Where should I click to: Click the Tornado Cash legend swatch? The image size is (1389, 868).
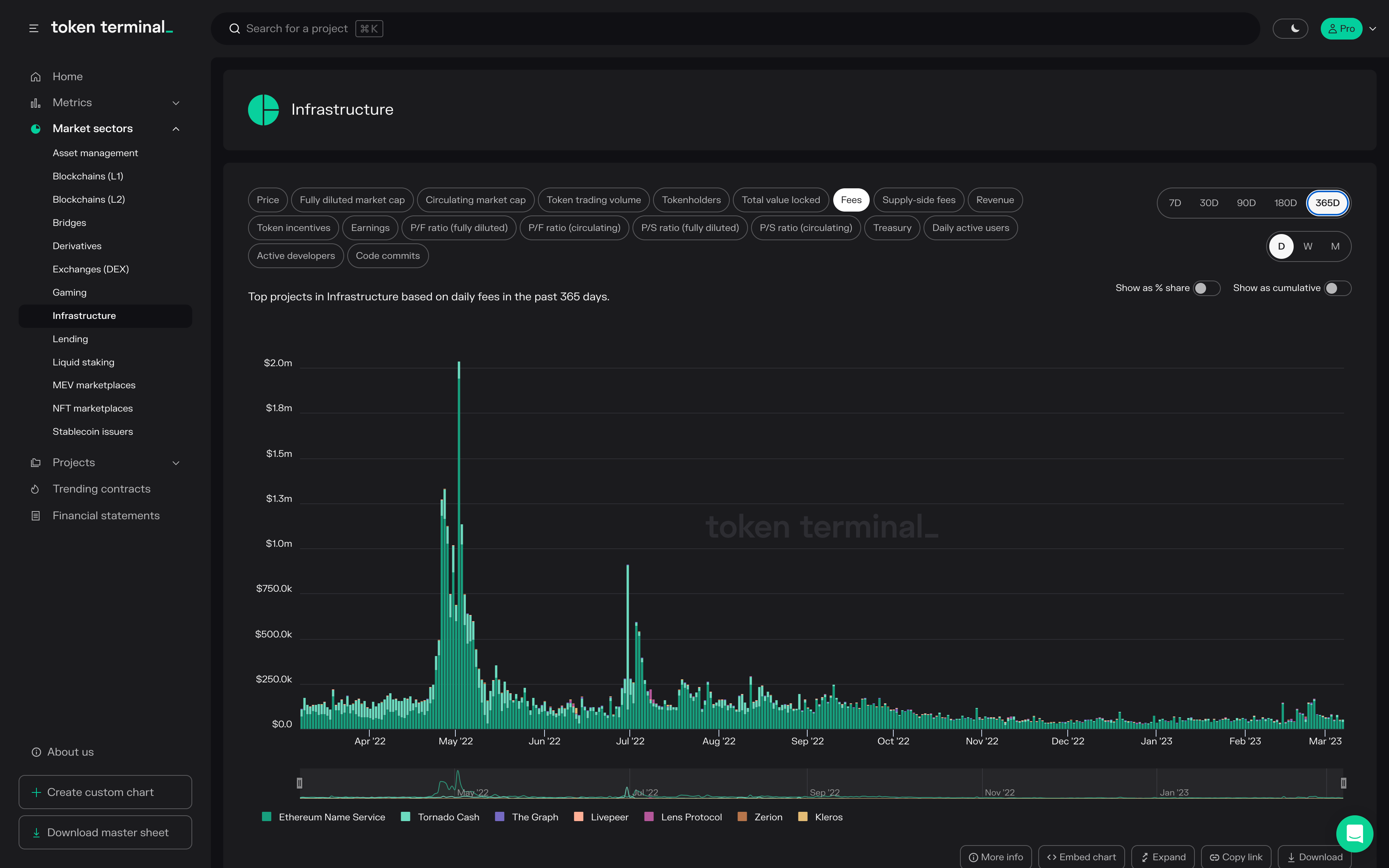405,817
